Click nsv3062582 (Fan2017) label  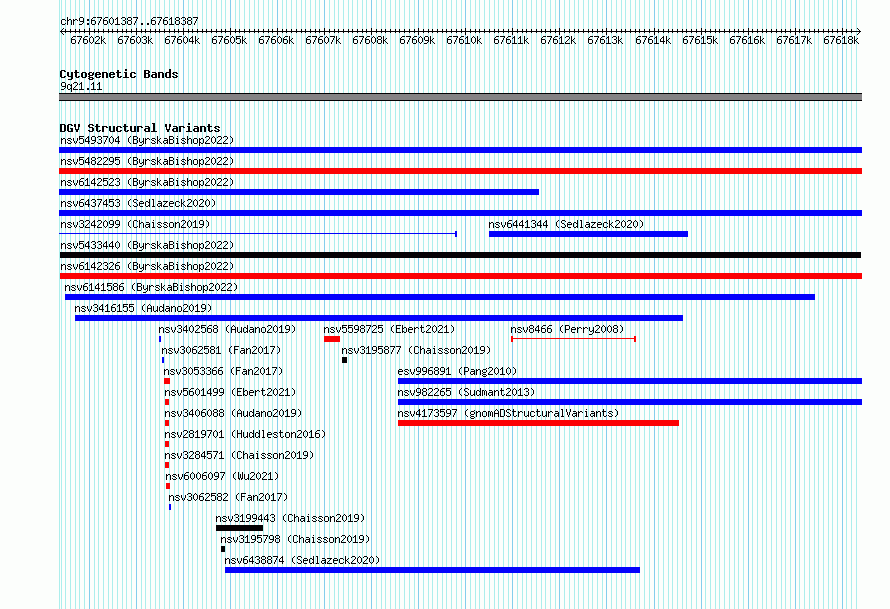tap(228, 497)
